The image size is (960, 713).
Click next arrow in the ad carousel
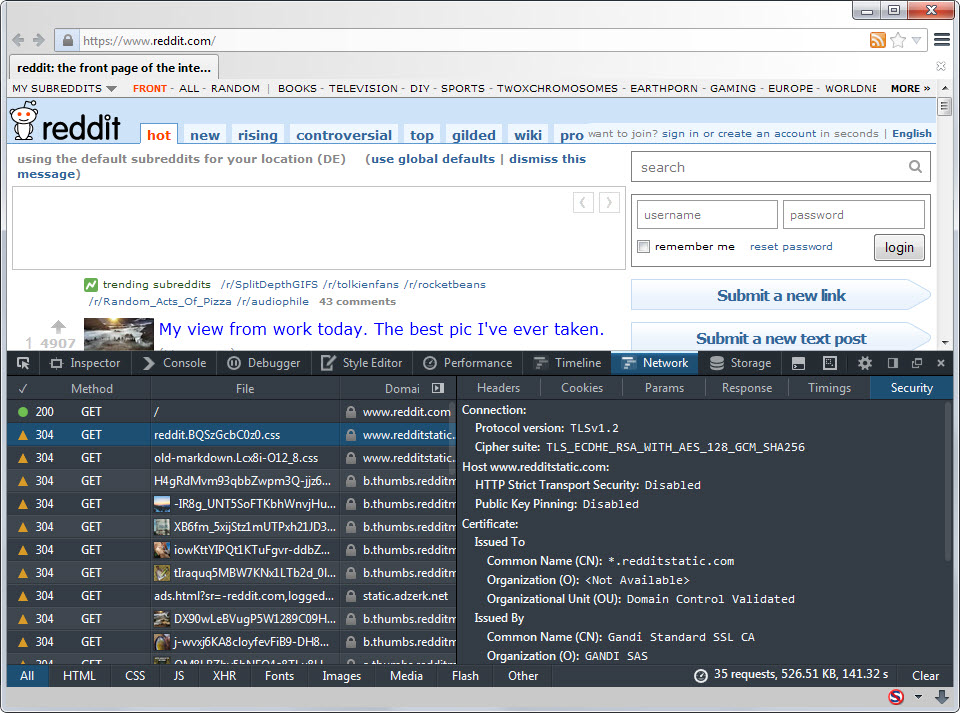tap(609, 203)
